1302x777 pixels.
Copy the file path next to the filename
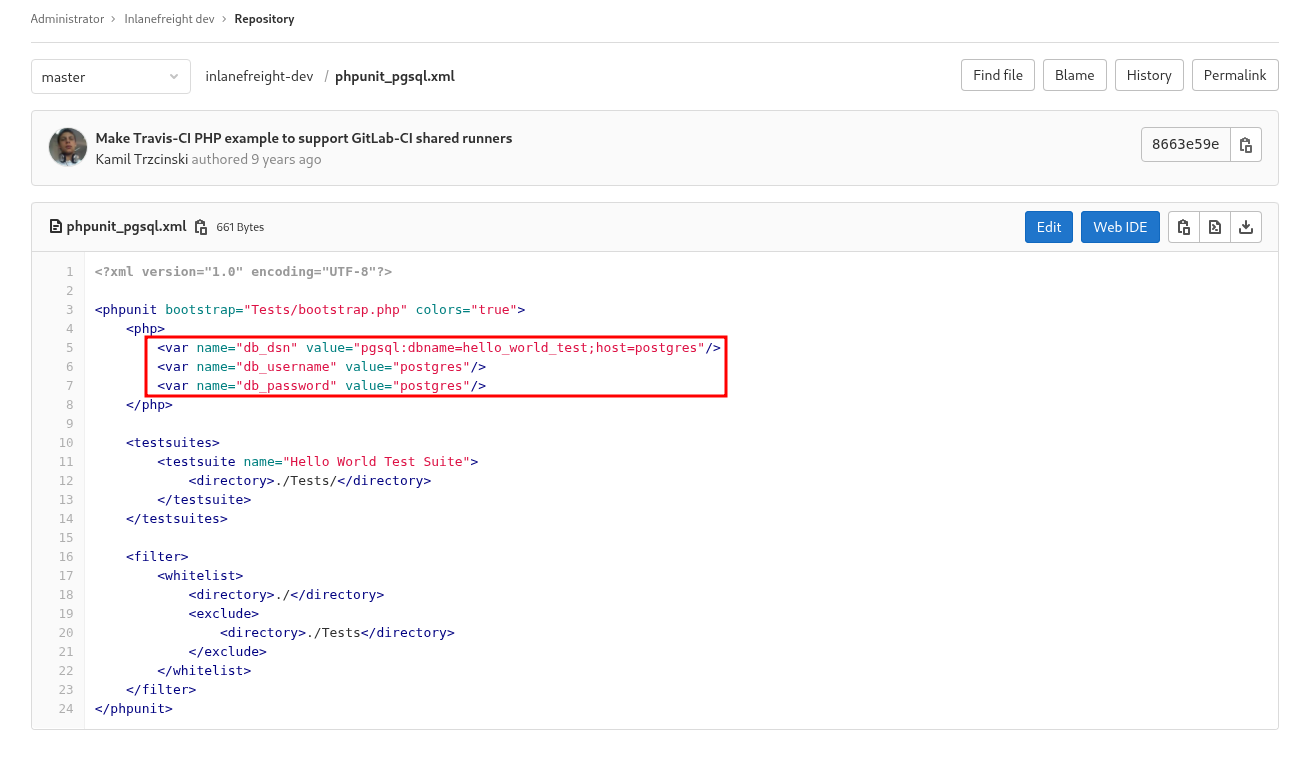pyautogui.click(x=199, y=227)
